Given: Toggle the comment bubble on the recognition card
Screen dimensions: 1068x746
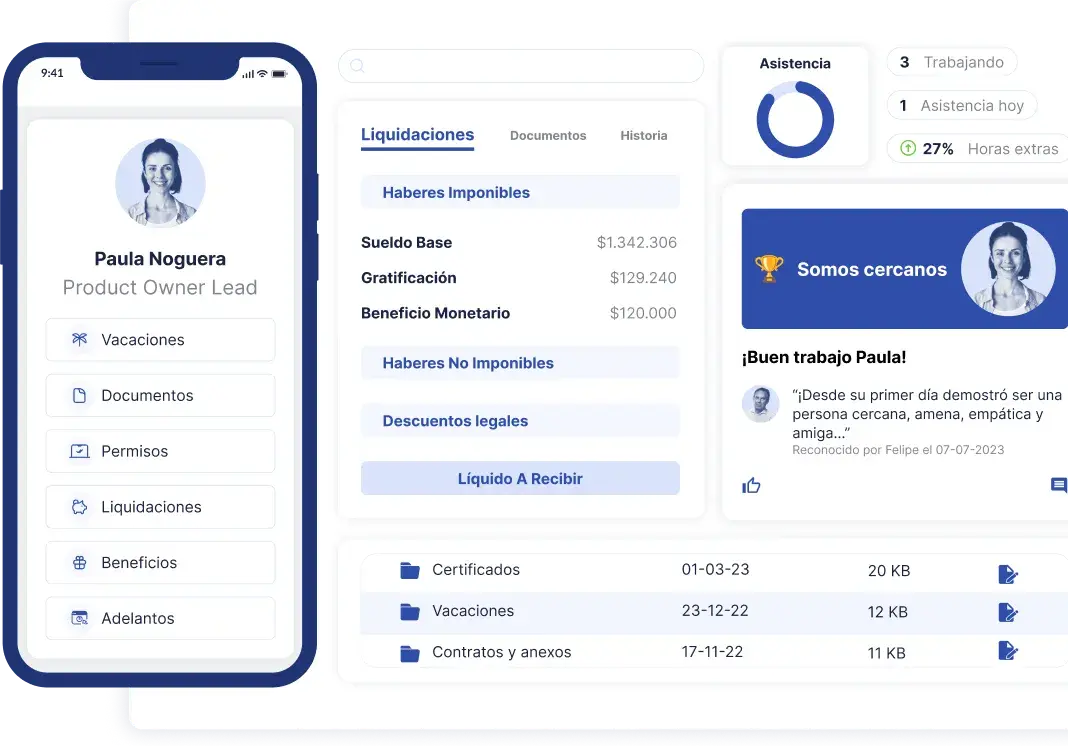Looking at the screenshot, I should tap(1058, 485).
